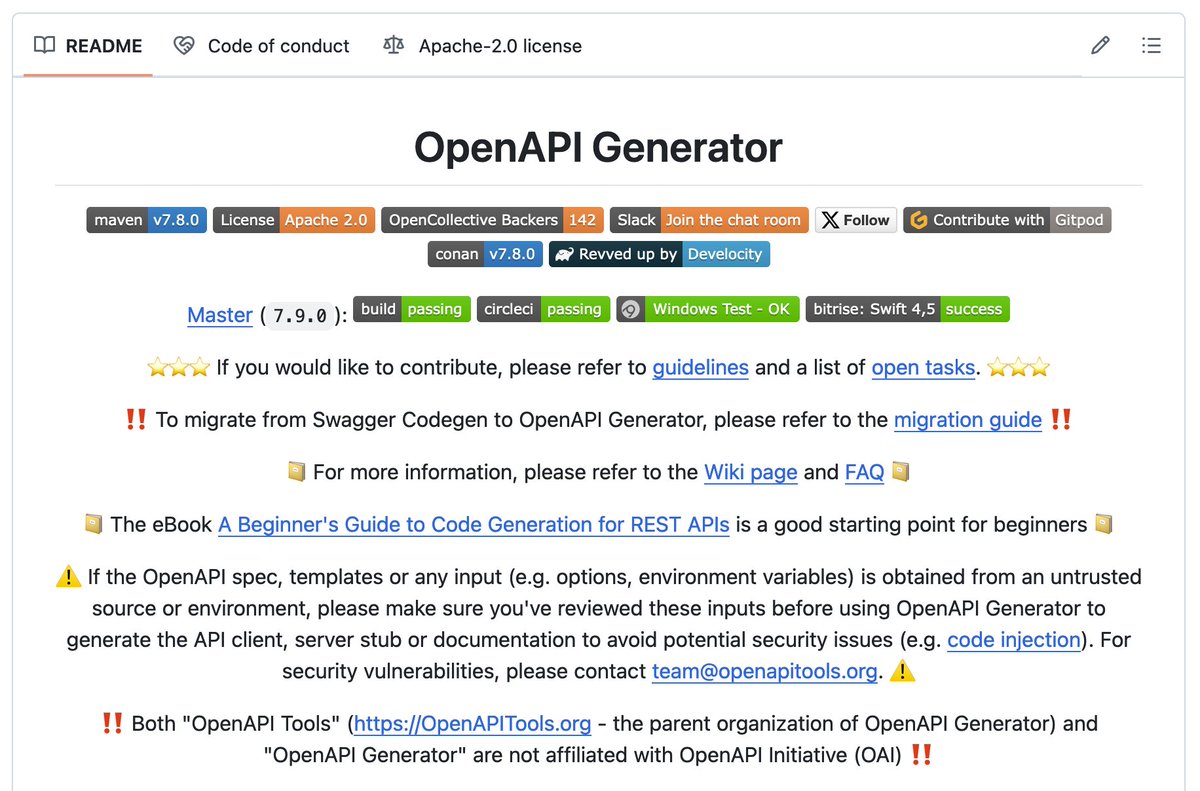This screenshot has height=791, width=1200.
Task: Click the circleci passing badge
Action: (x=543, y=309)
